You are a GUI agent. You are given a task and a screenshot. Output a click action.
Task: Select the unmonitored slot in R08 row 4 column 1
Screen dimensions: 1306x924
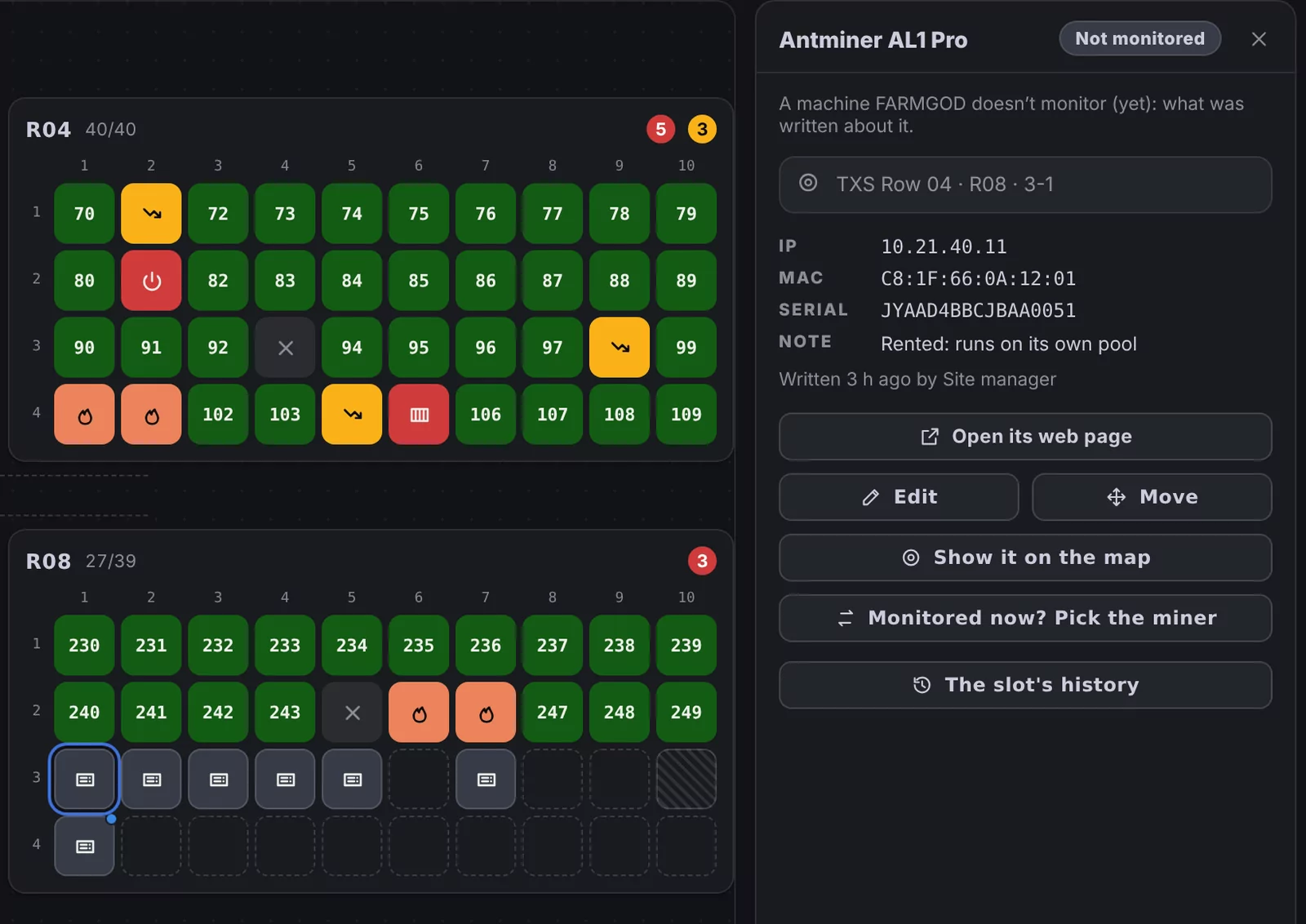[x=84, y=846]
